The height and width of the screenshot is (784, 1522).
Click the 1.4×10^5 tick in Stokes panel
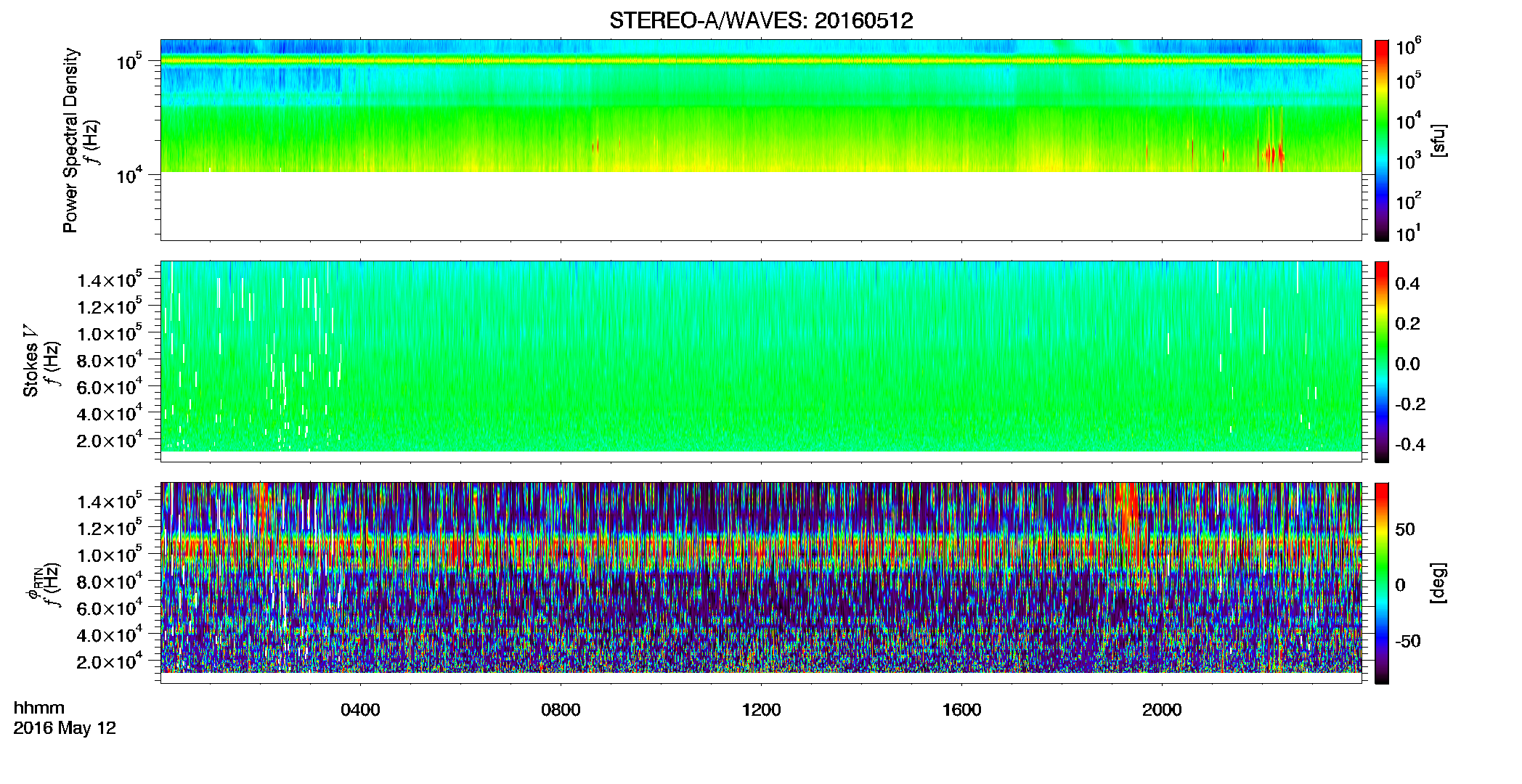pyautogui.click(x=110, y=279)
